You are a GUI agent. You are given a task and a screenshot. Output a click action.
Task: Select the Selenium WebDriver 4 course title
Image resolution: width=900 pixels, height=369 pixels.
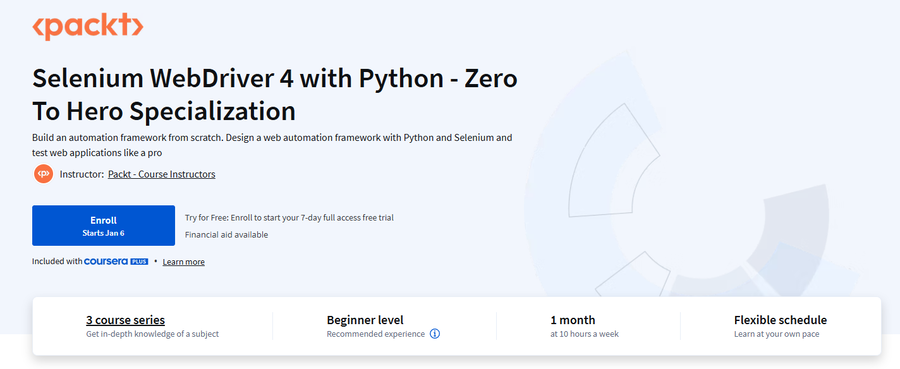click(275, 94)
